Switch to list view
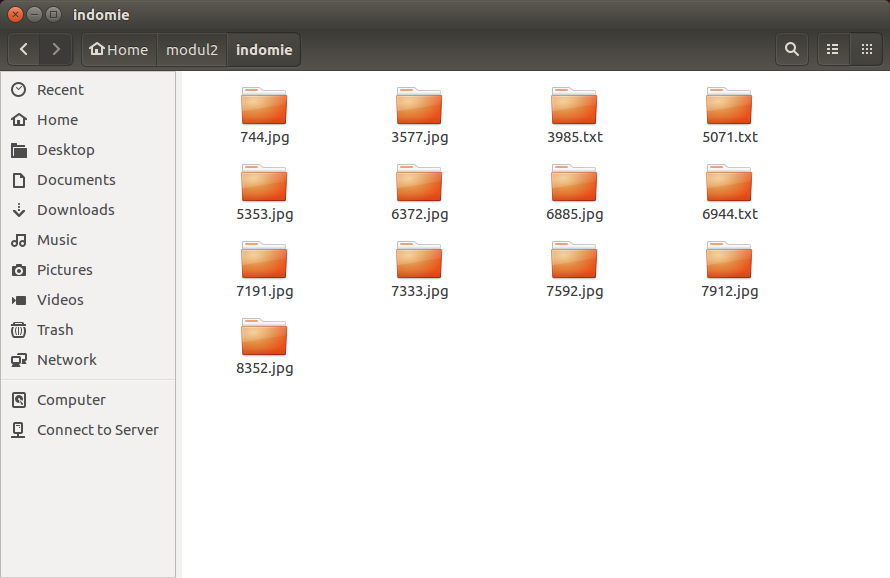The width and height of the screenshot is (890, 578). pos(833,49)
